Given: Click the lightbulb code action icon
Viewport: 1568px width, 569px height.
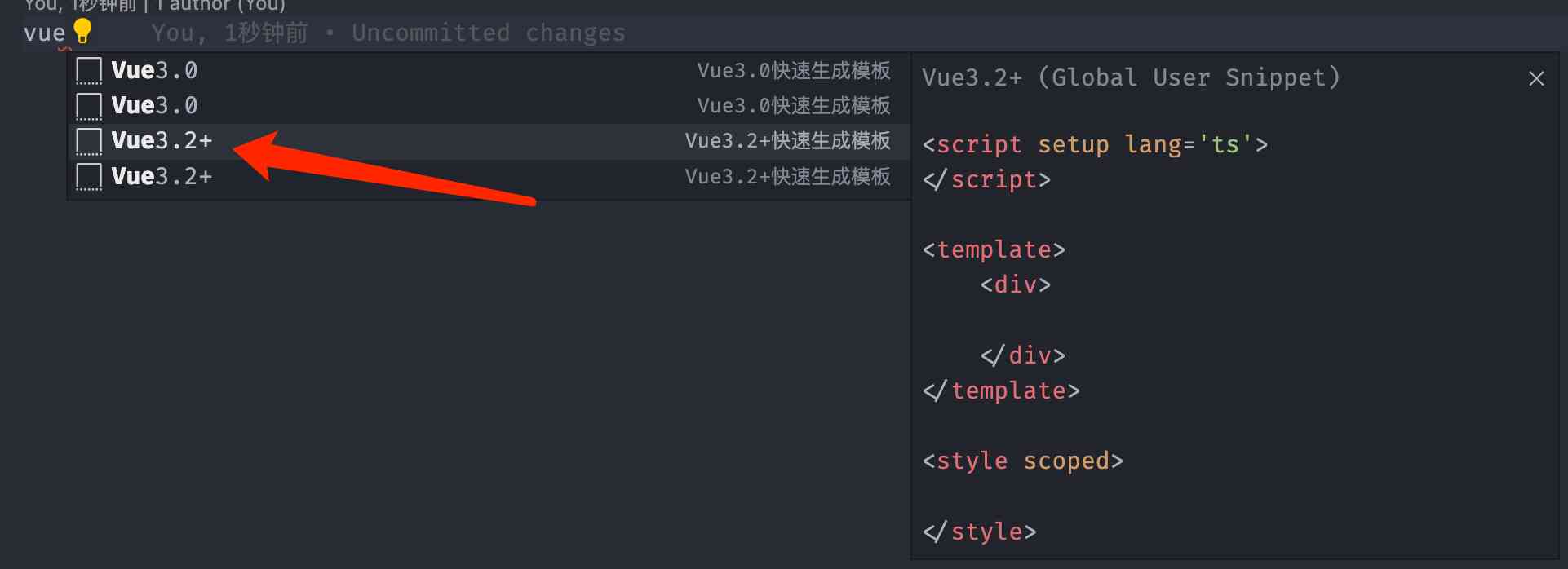Looking at the screenshot, I should (82, 31).
